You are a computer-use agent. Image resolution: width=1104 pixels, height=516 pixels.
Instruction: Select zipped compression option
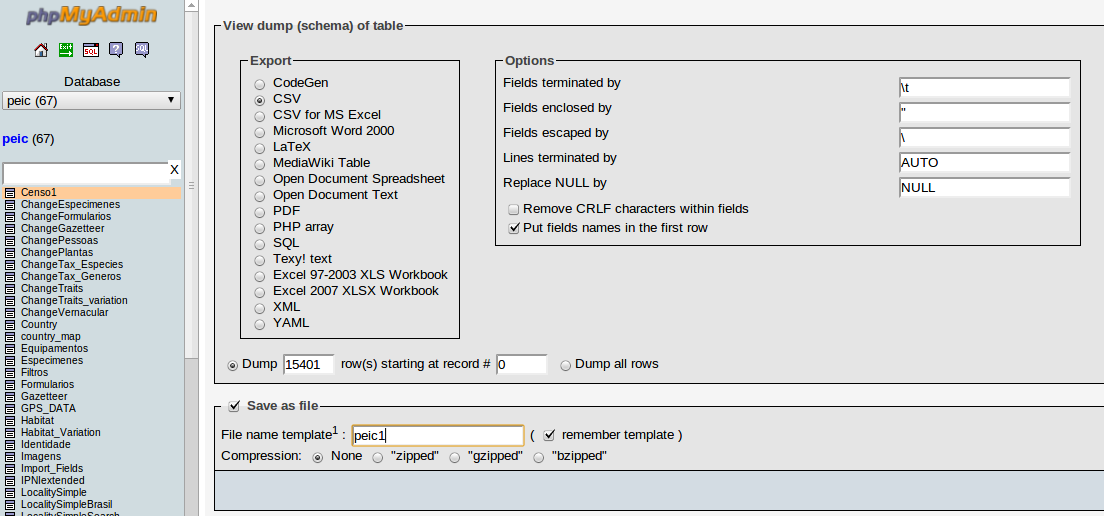[x=378, y=457]
